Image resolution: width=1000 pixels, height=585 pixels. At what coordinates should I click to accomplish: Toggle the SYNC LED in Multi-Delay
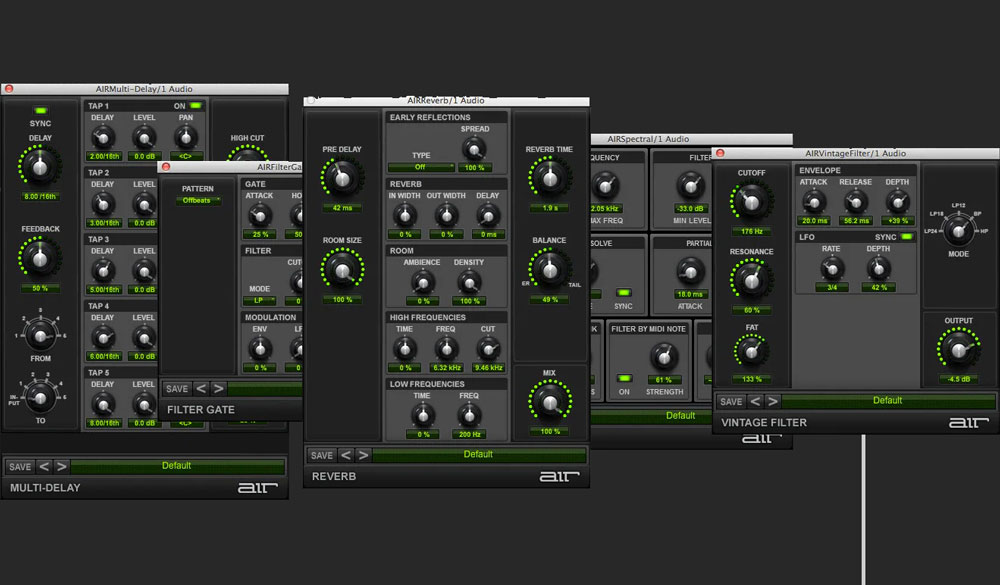[40, 111]
